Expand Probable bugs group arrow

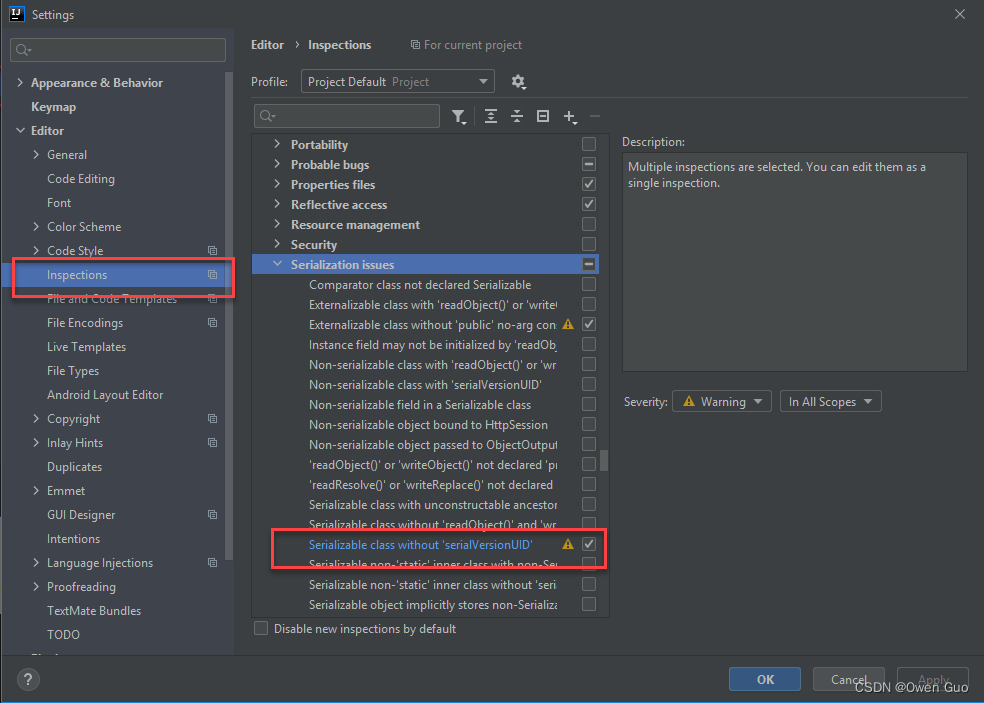[277, 164]
